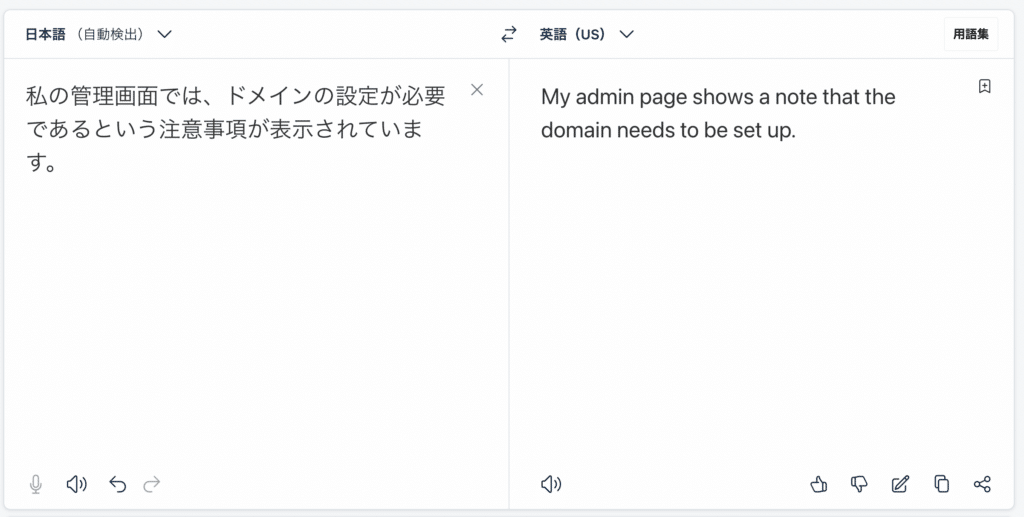
Task: Click the microphone dictation icon
Action: pos(36,484)
